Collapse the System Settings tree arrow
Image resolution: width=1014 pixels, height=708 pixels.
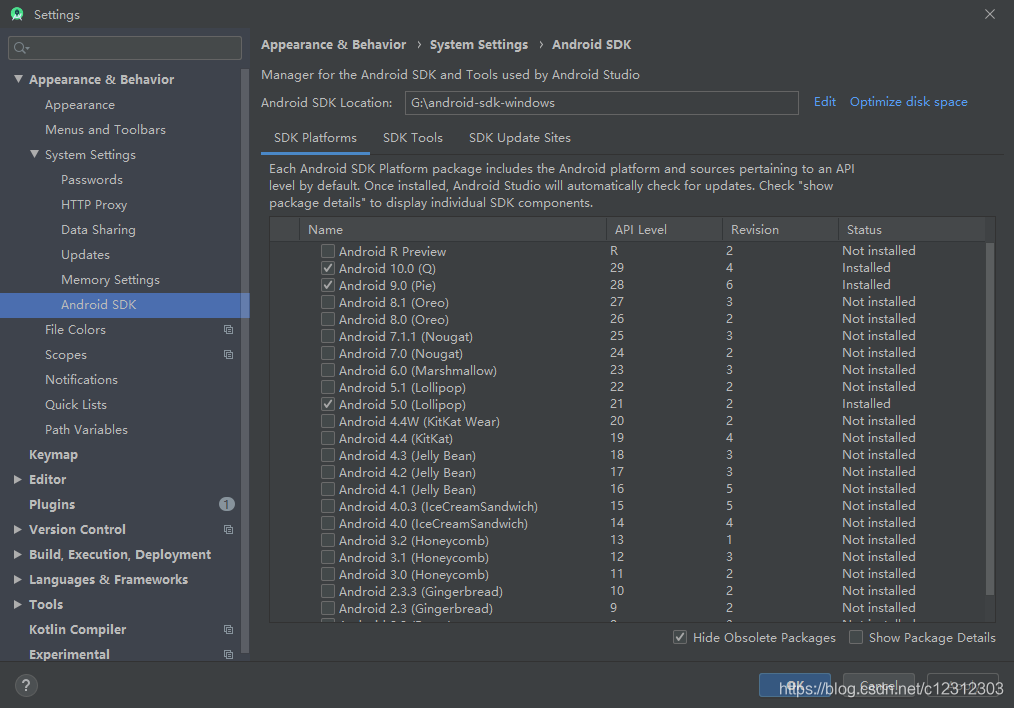(34, 154)
